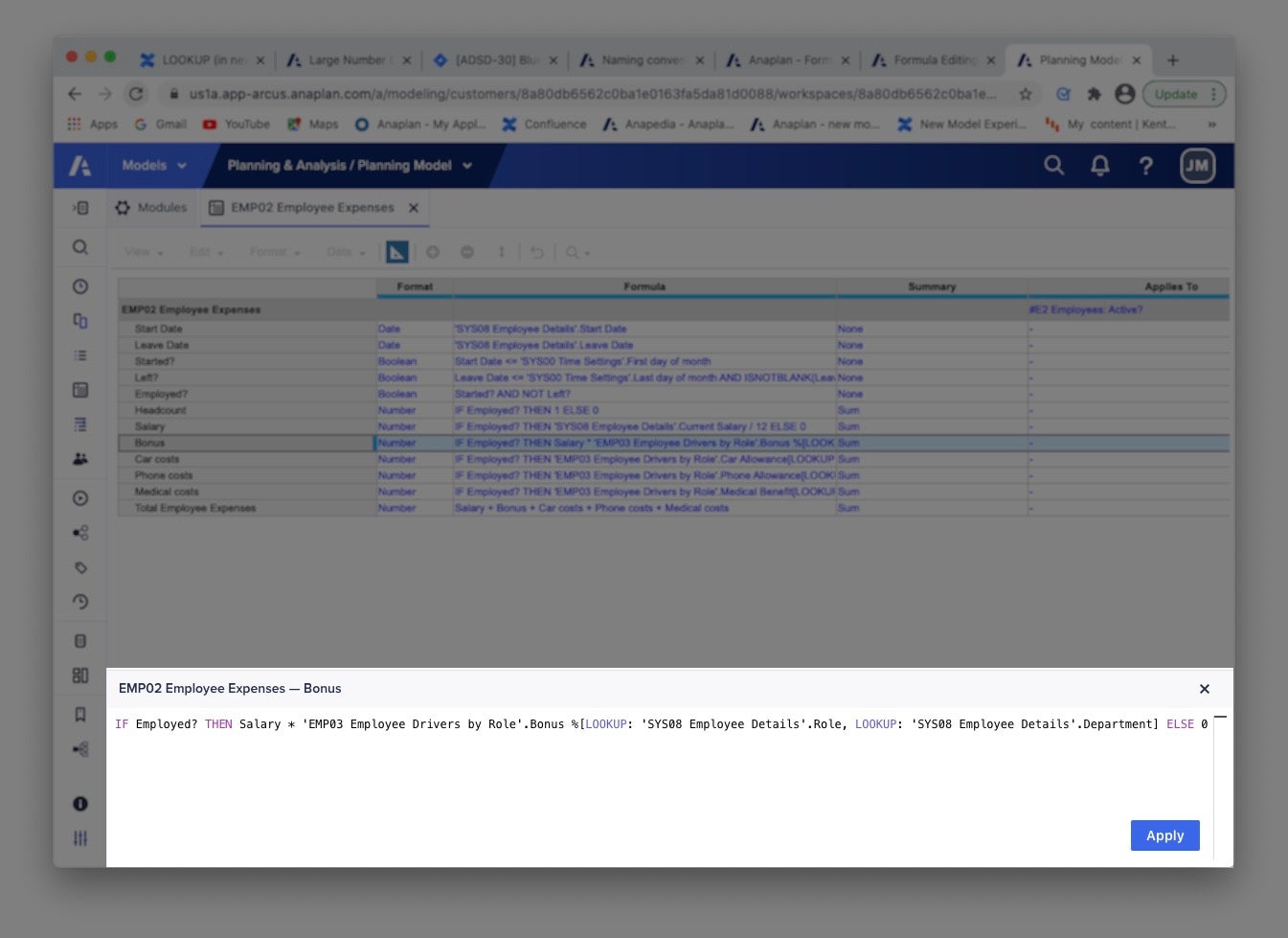Click the Anaplan logo icon
Viewport: 1288px width, 938px height.
pos(80,166)
